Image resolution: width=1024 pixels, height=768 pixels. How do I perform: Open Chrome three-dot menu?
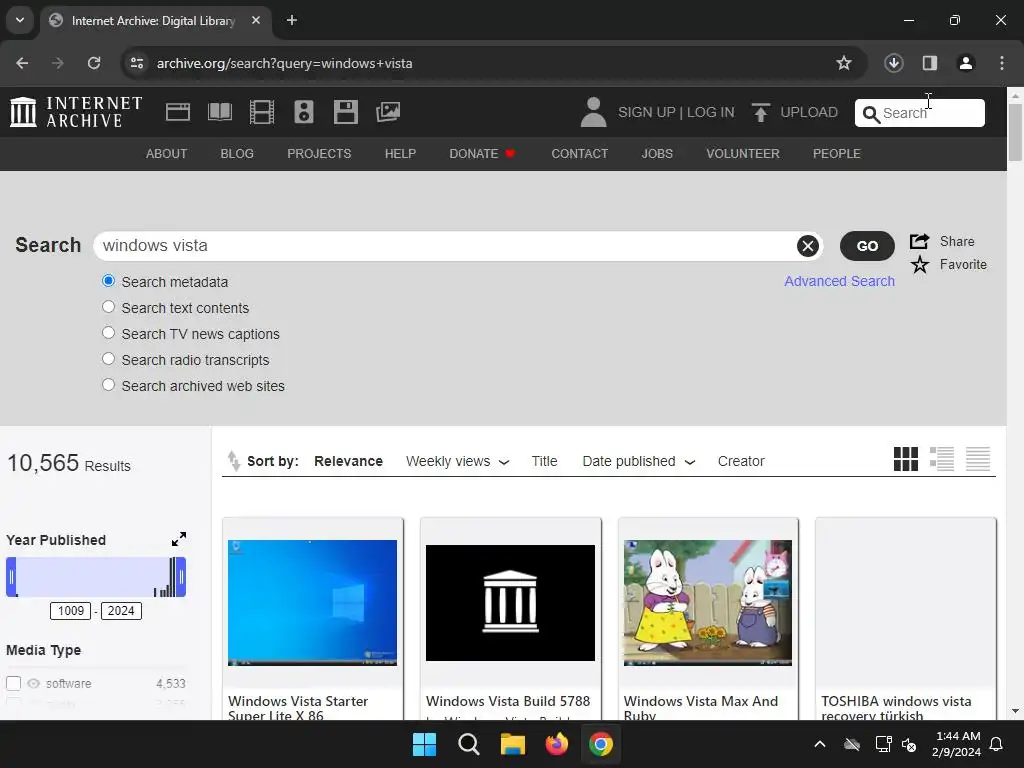(1002, 63)
